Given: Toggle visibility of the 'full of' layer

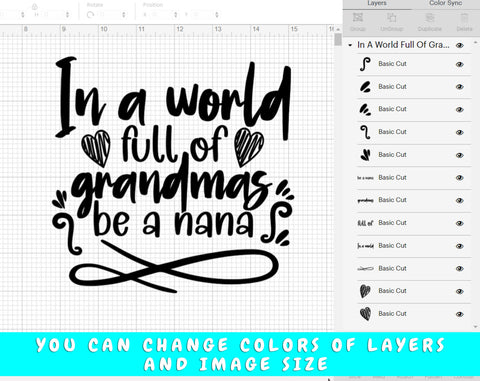Looking at the screenshot, I should (460, 223).
